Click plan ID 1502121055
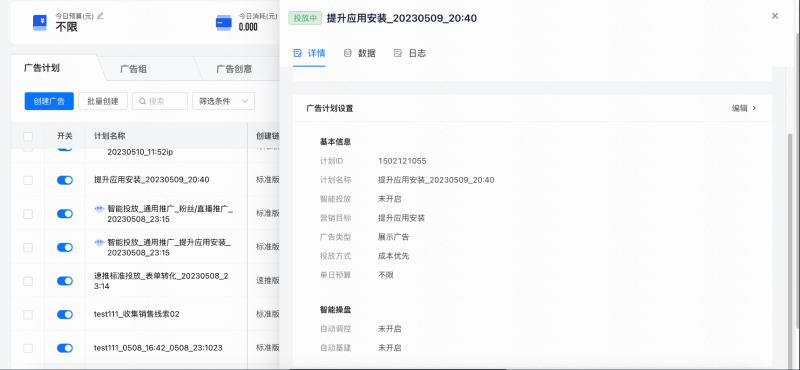The width and height of the screenshot is (800, 370). click(402, 161)
